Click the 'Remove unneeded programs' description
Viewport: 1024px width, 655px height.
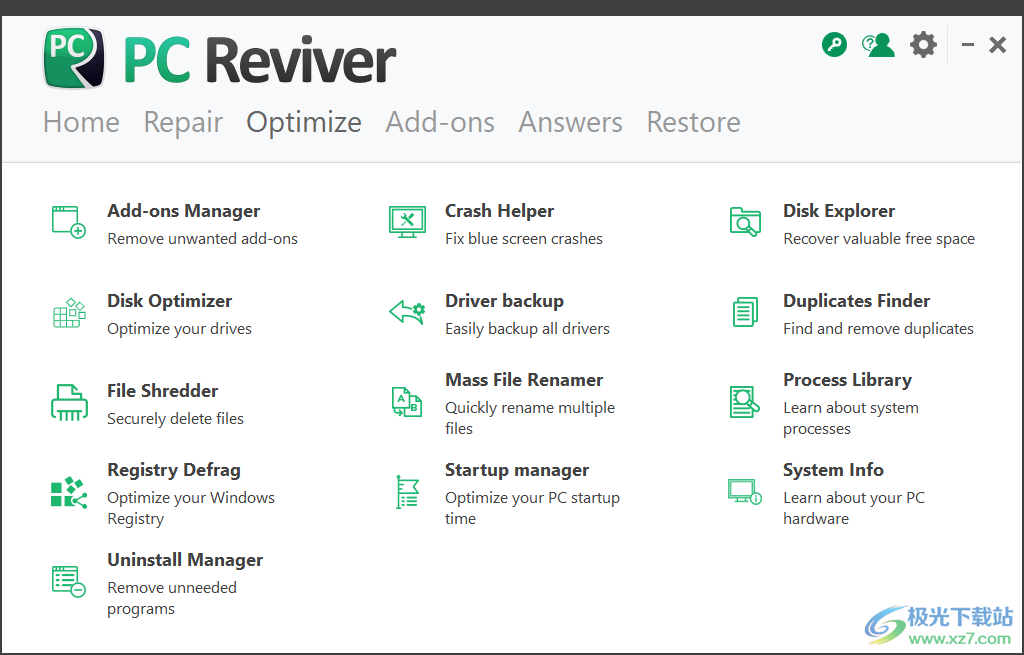[172, 598]
